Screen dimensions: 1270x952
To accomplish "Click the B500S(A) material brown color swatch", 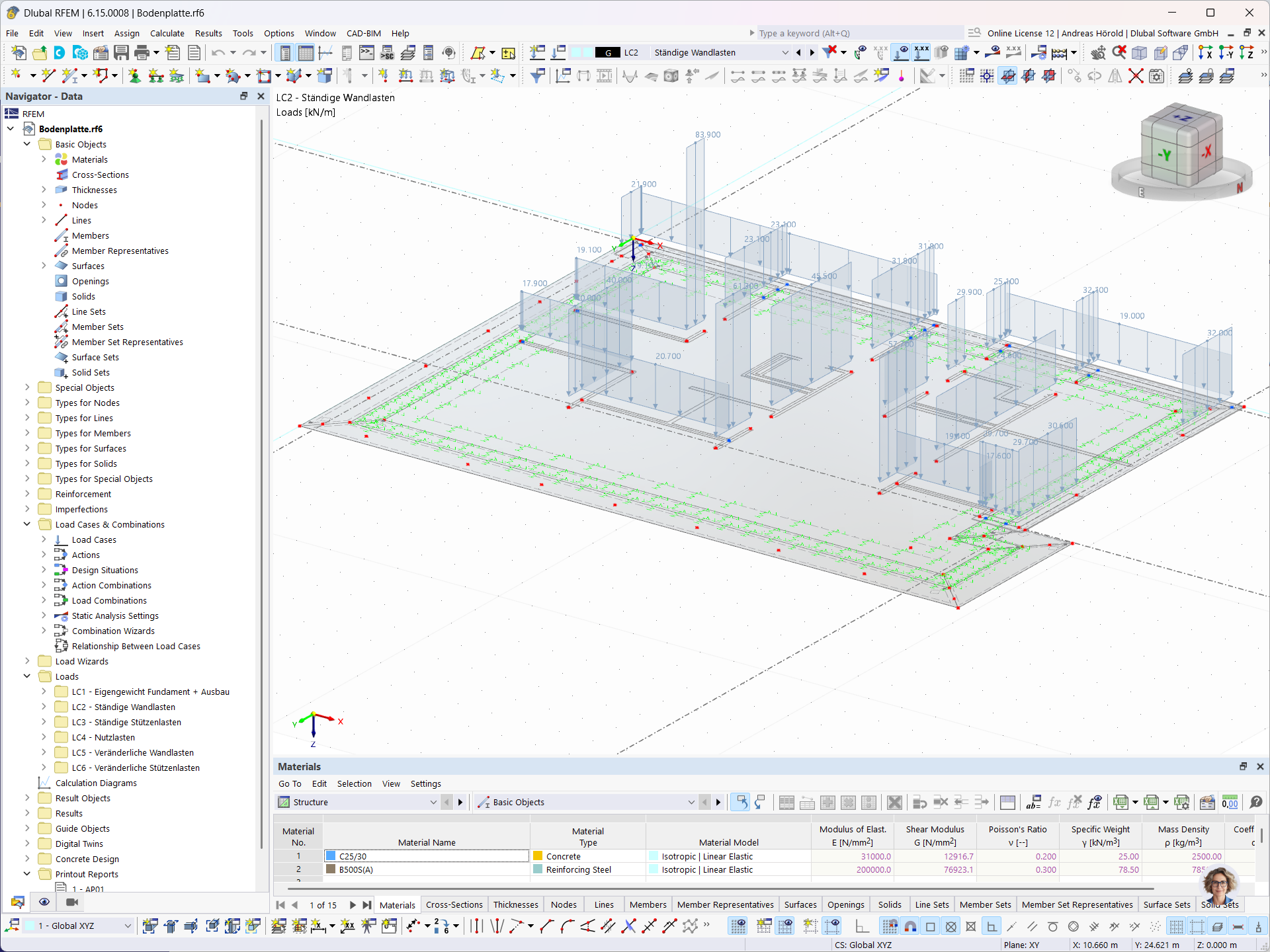I will coord(331,869).
